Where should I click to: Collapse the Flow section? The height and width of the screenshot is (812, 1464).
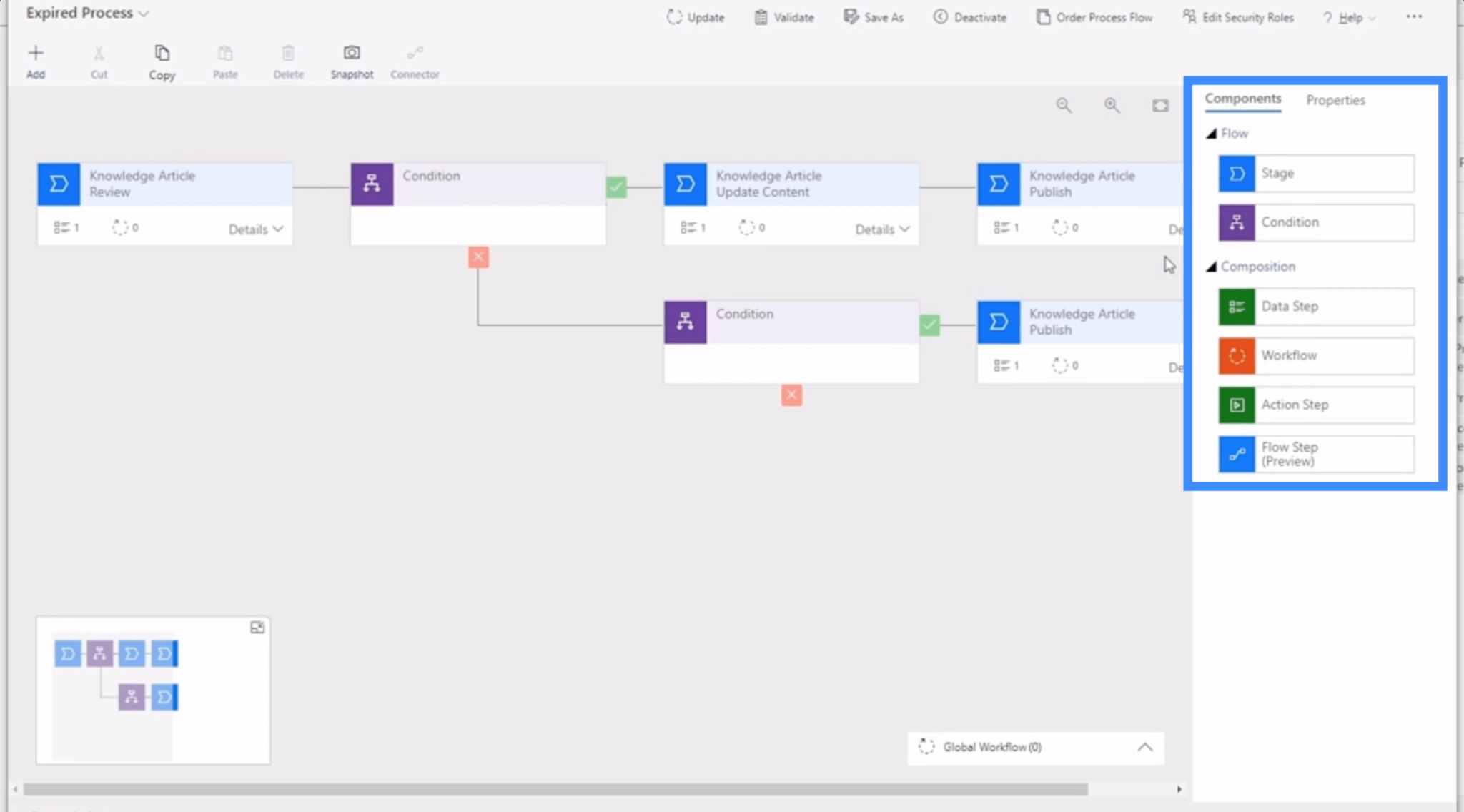coord(1211,134)
